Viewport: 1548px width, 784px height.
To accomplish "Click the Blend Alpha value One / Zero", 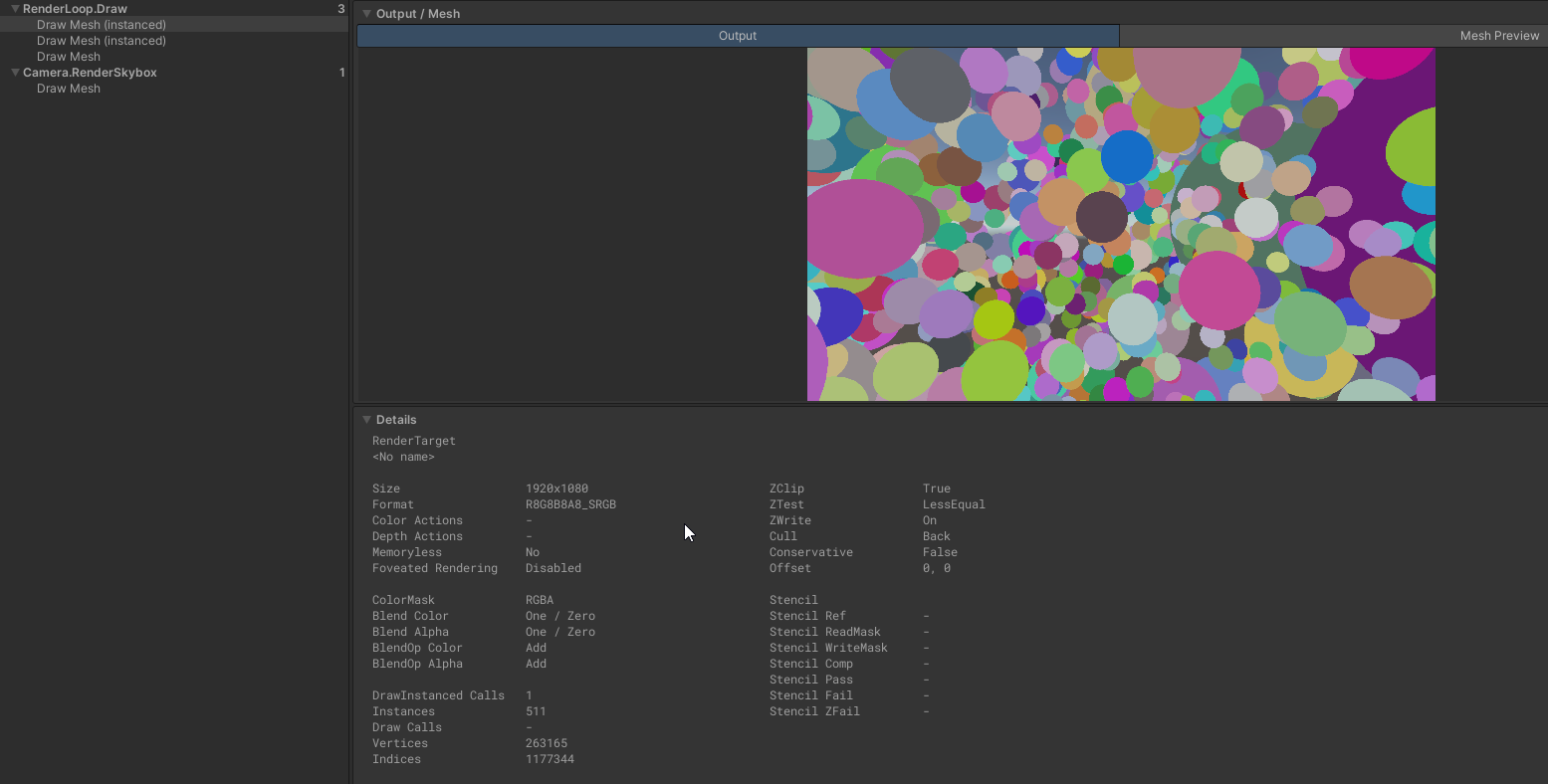I will [x=560, y=632].
